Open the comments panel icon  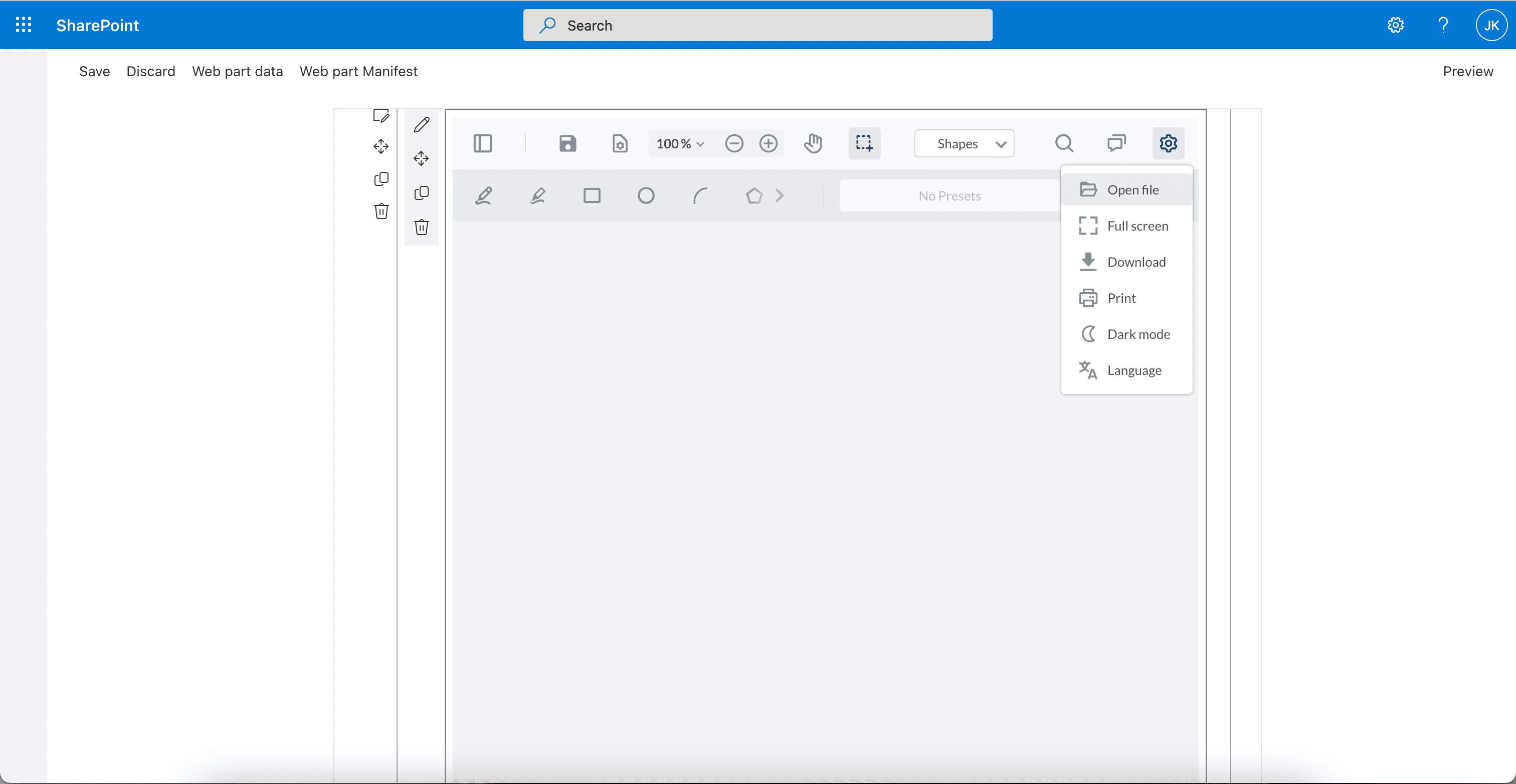tap(1116, 143)
